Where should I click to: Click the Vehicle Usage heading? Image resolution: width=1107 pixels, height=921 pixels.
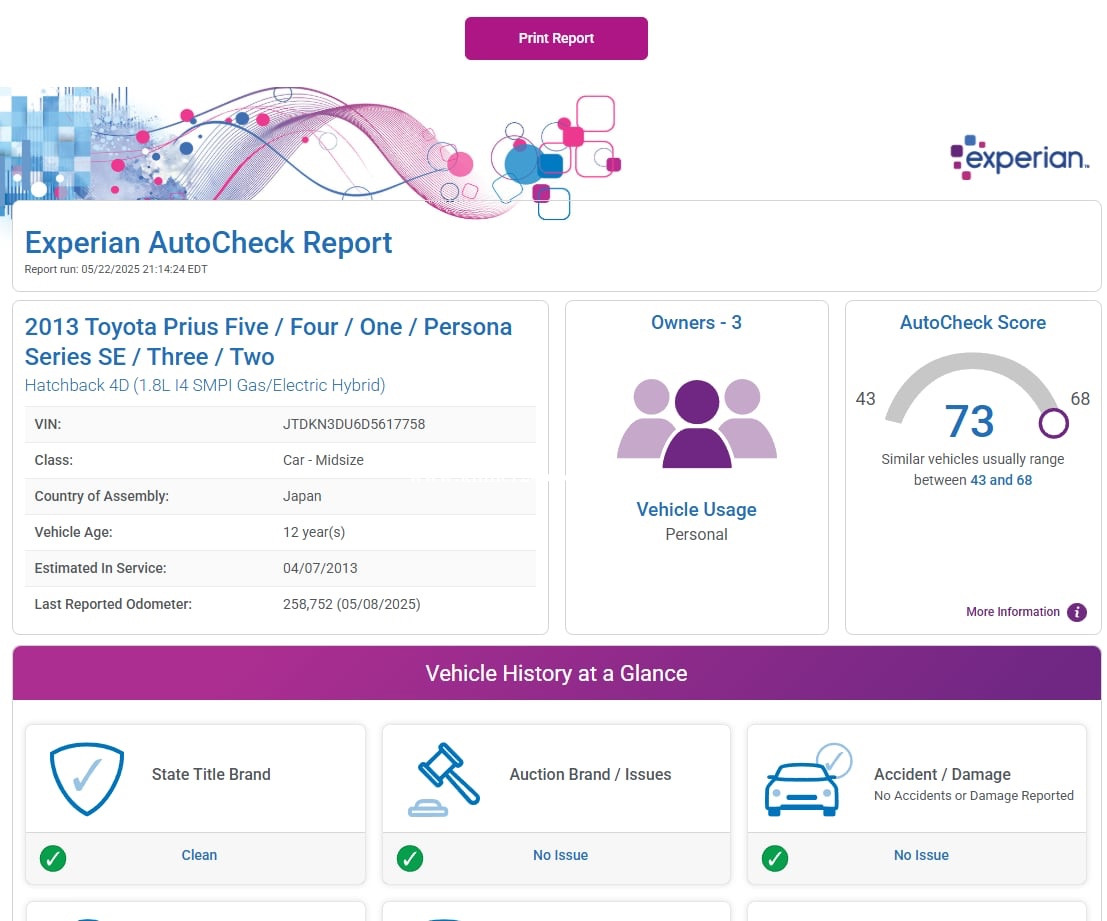696,510
